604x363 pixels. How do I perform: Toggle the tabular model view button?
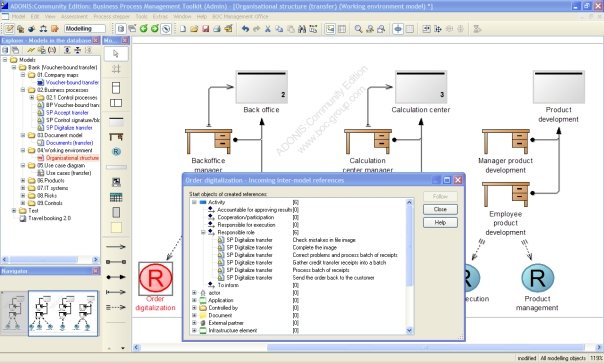342,29
